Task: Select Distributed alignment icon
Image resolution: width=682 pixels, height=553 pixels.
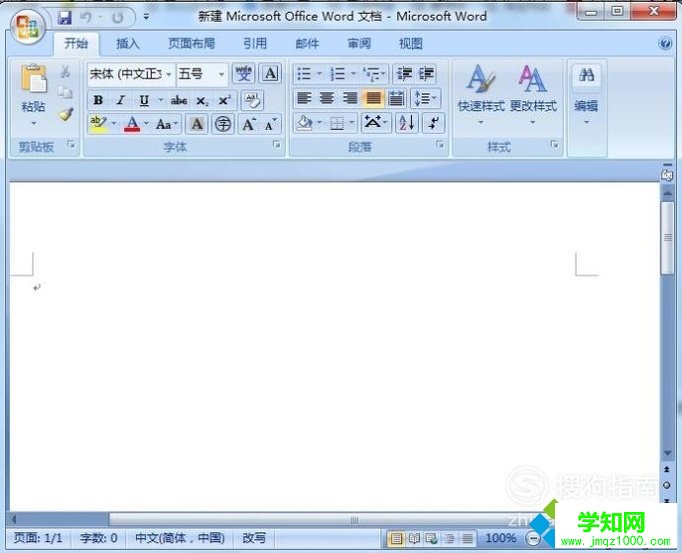Action: point(396,98)
